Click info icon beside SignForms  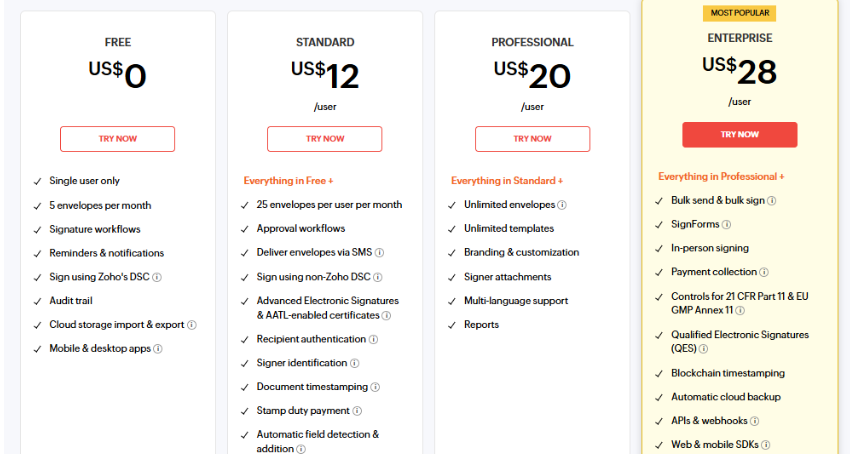coord(727,225)
